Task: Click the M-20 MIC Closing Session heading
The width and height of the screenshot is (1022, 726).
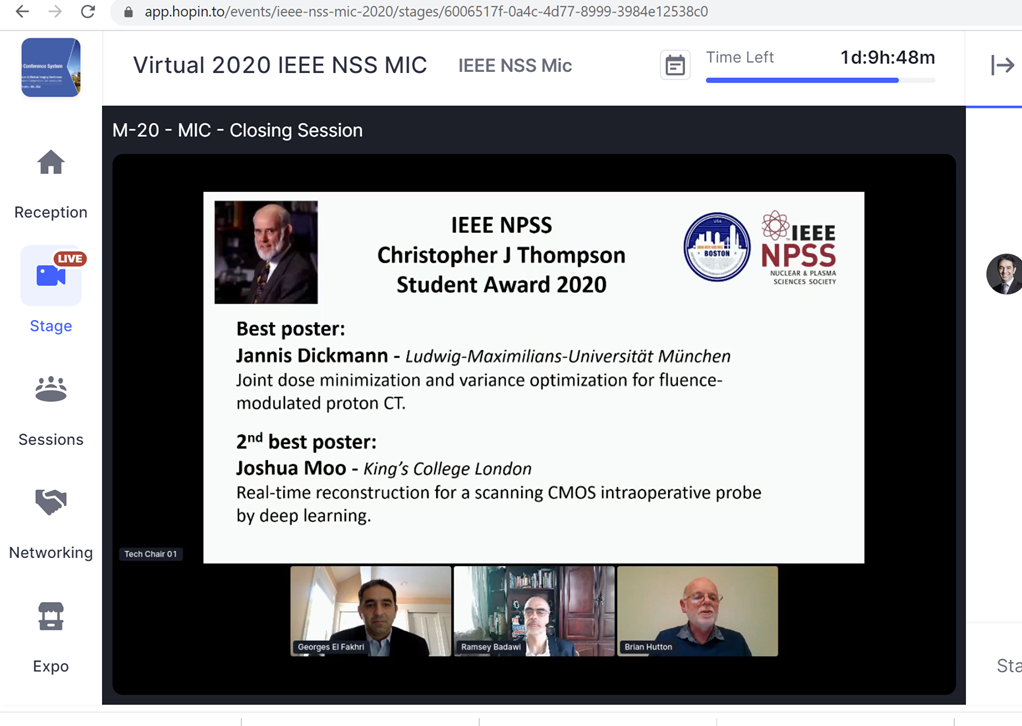Action: pyautogui.click(x=237, y=130)
